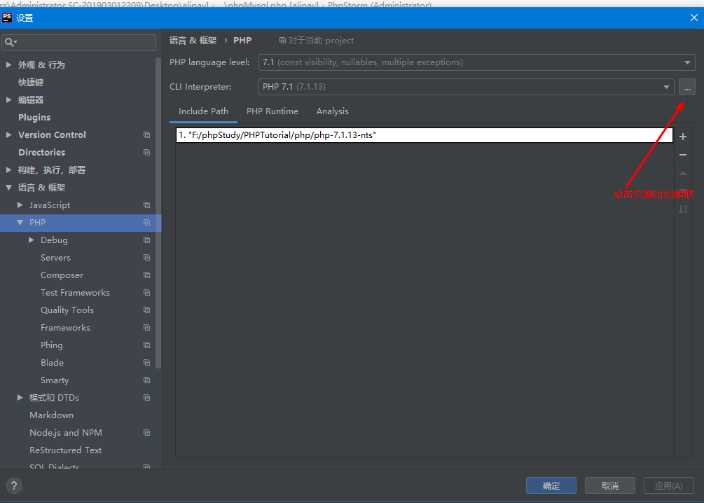Select Composer under PHP

coord(62,275)
